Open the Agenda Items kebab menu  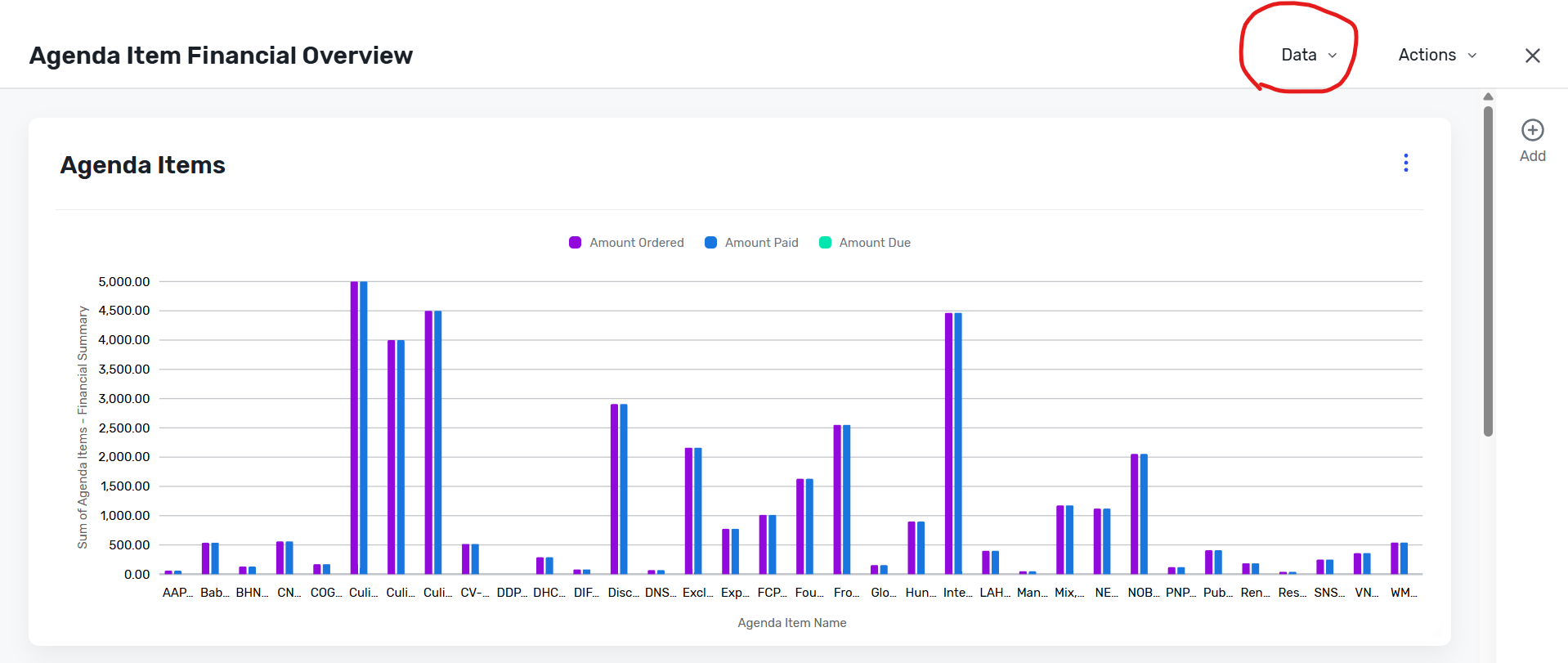(x=1406, y=163)
